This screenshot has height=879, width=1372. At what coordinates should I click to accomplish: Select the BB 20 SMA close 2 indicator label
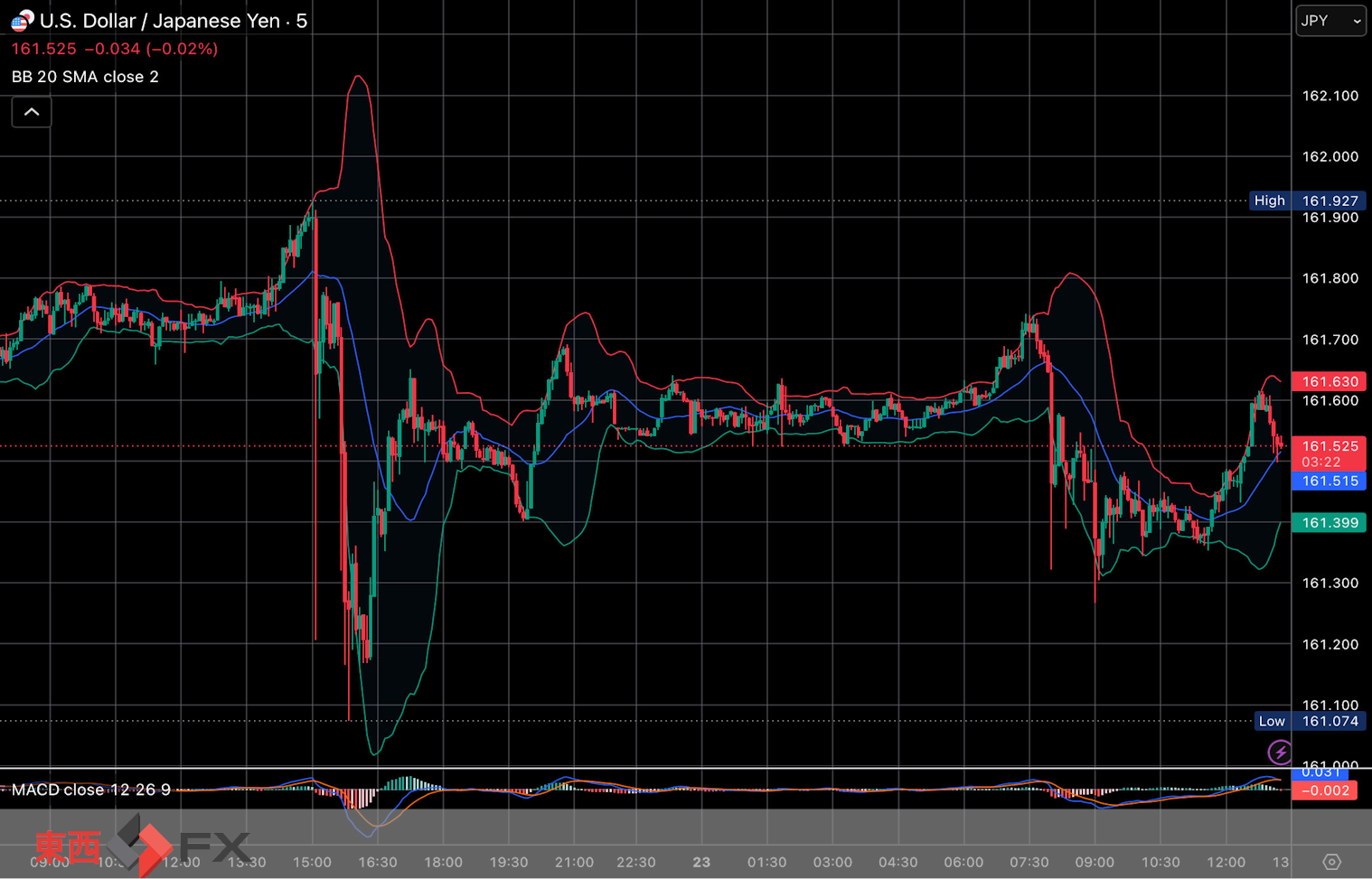pos(85,77)
